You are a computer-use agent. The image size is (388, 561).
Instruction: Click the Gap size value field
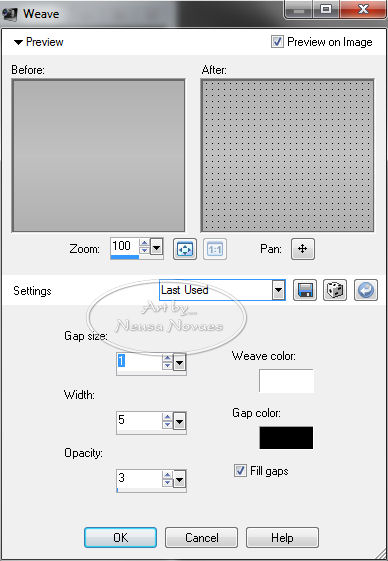[139, 362]
